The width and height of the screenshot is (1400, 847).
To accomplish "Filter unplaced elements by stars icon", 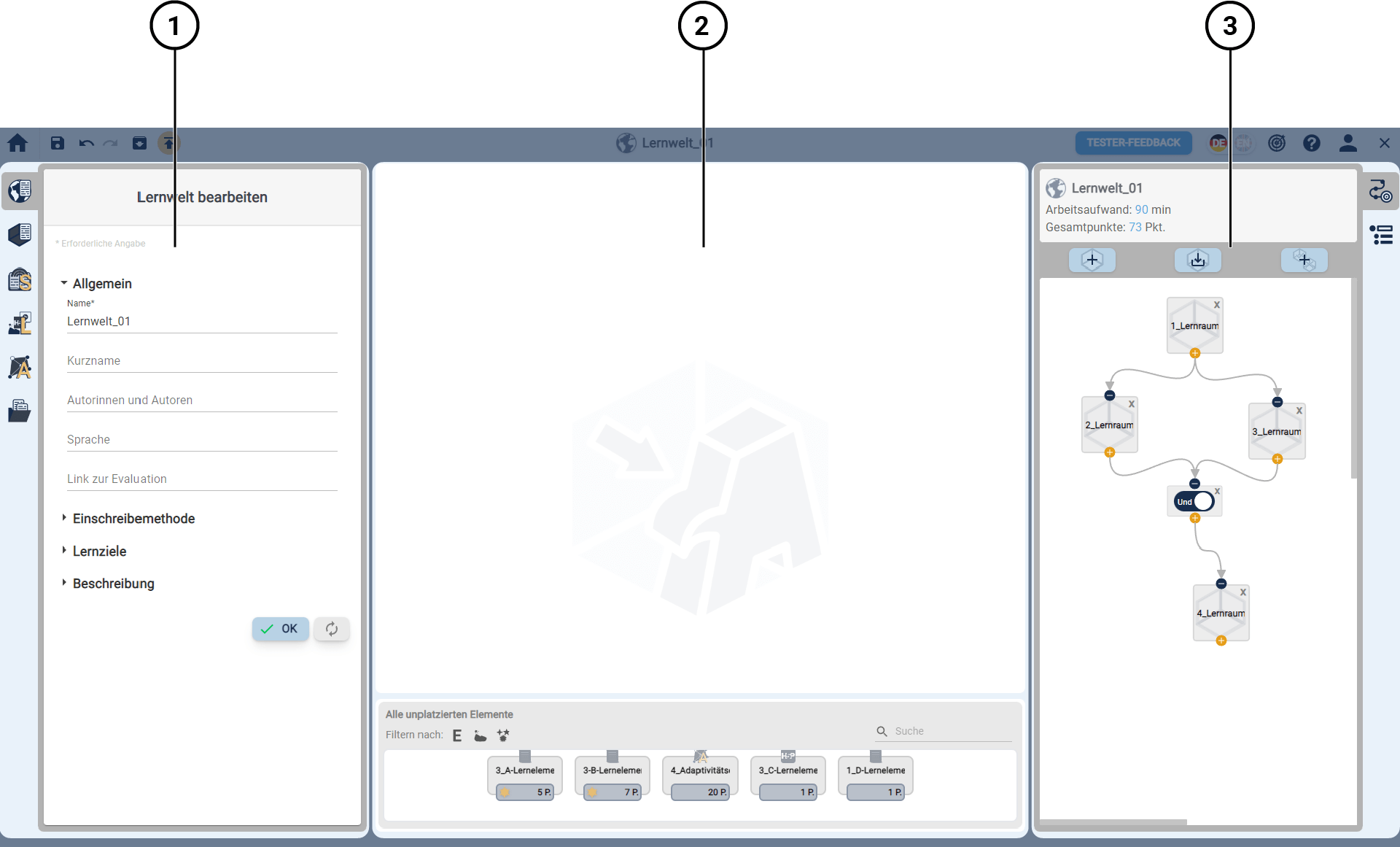I will 503,735.
